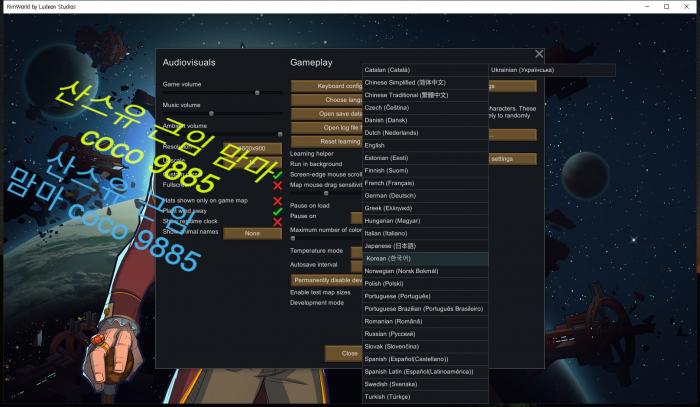
Task: Select English from language list
Action: tap(425, 145)
